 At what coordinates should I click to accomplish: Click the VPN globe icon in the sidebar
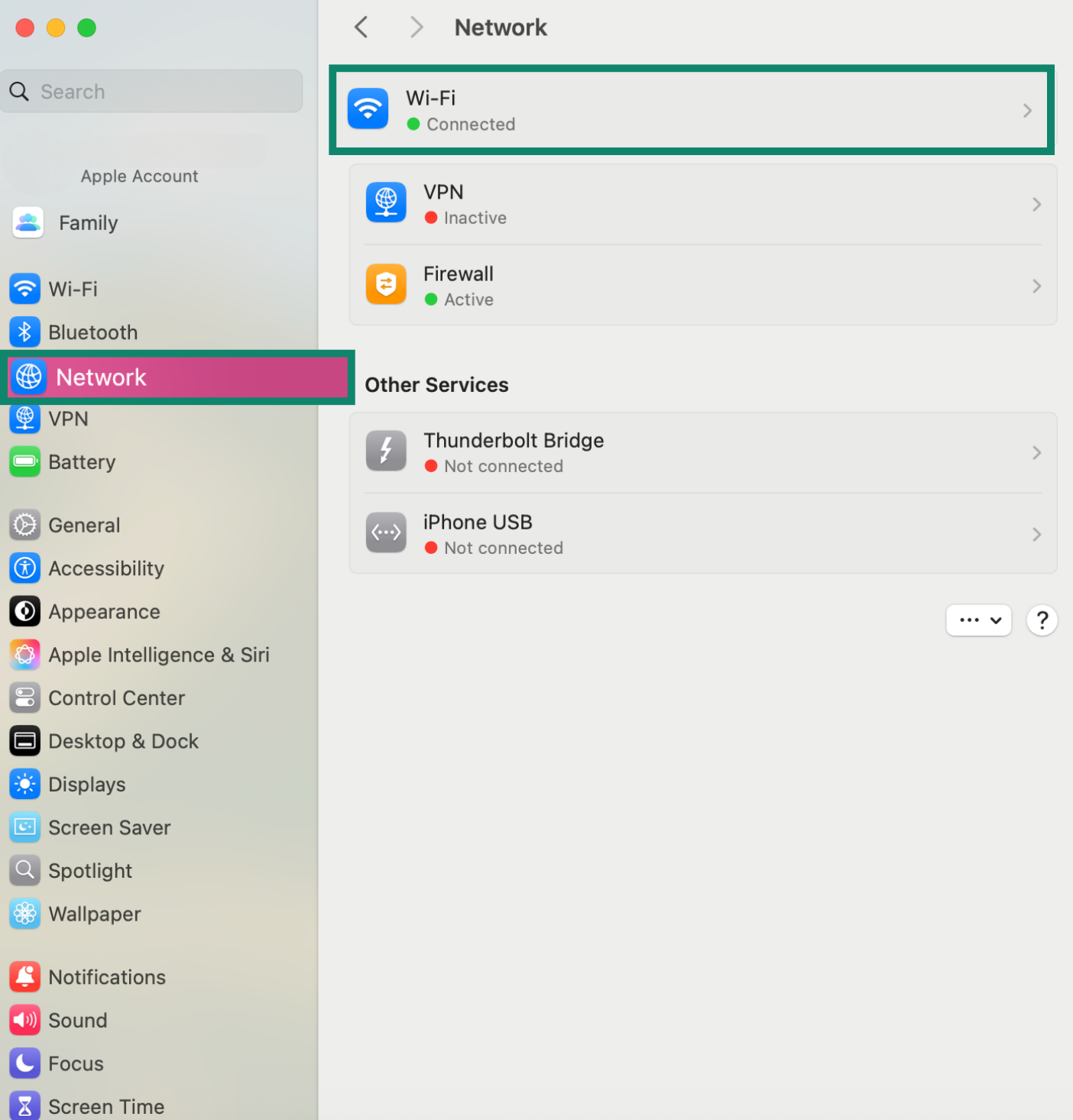(x=25, y=419)
